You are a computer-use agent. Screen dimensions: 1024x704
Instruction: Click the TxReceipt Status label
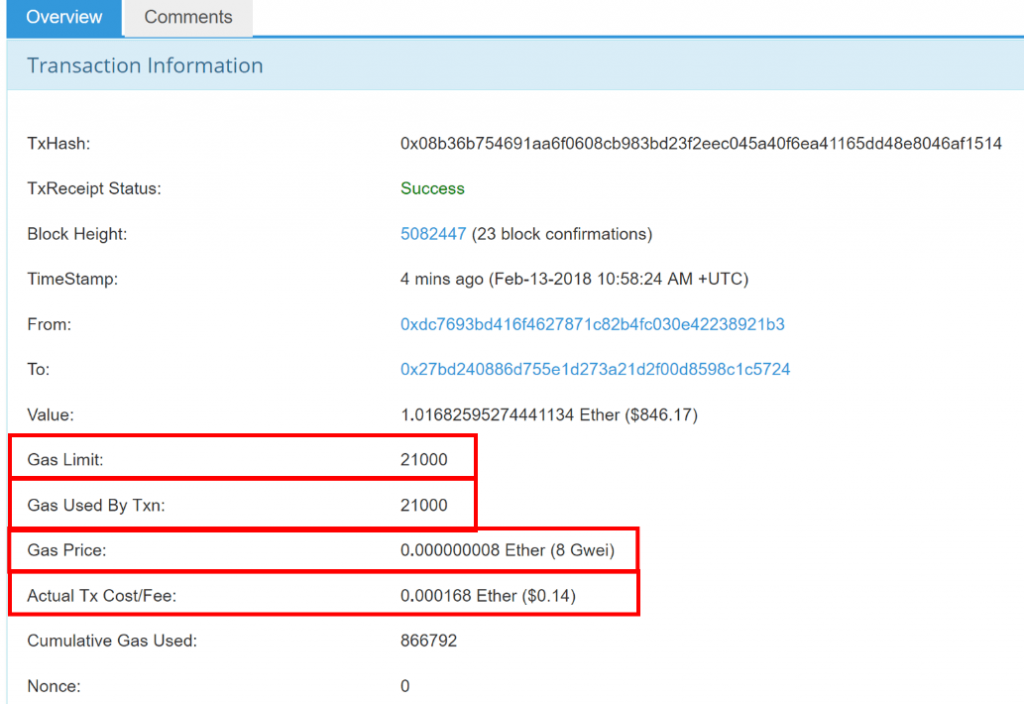pyautogui.click(x=94, y=188)
